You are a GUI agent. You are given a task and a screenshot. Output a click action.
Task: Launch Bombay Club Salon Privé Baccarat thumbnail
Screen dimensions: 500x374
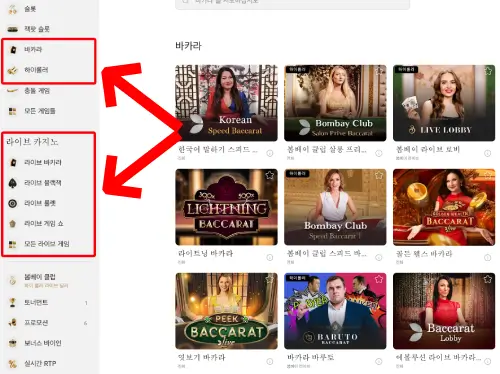(x=335, y=103)
